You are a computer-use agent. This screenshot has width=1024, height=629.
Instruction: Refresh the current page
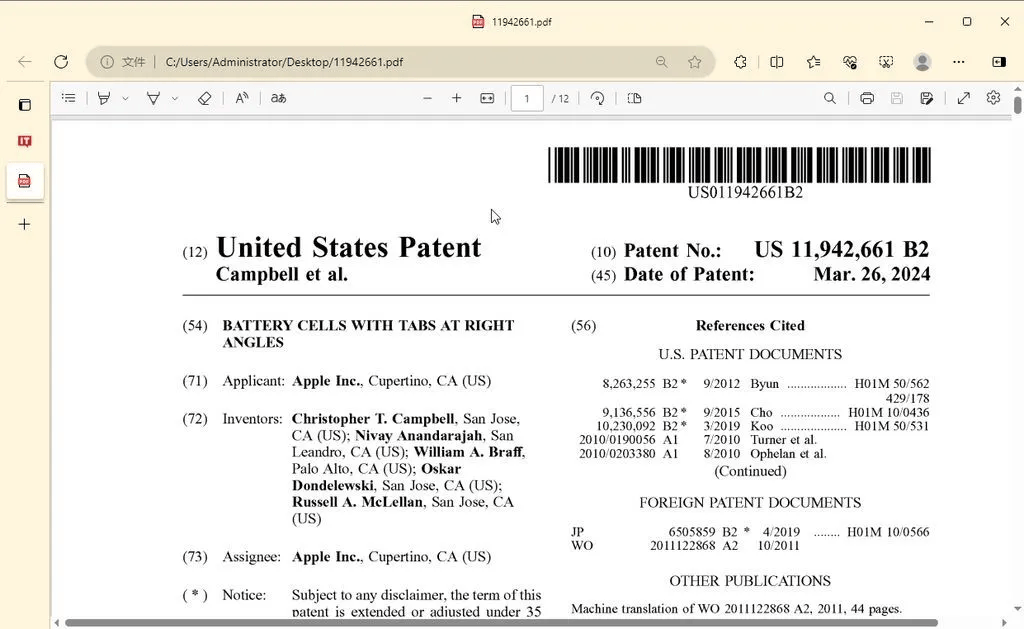pos(61,62)
